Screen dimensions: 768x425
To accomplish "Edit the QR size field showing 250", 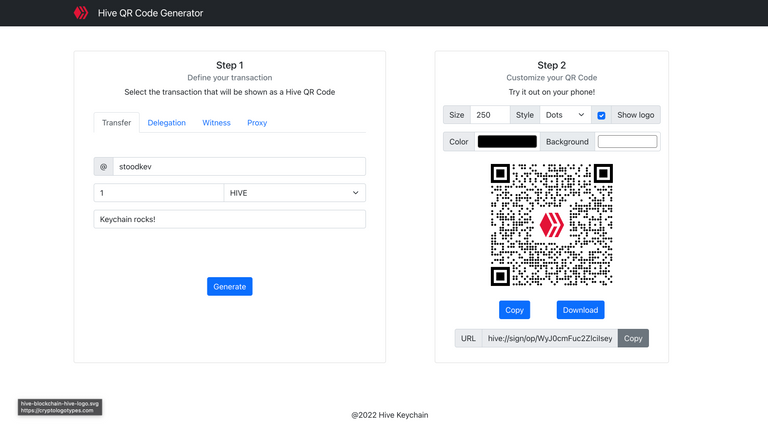I will click(490, 115).
